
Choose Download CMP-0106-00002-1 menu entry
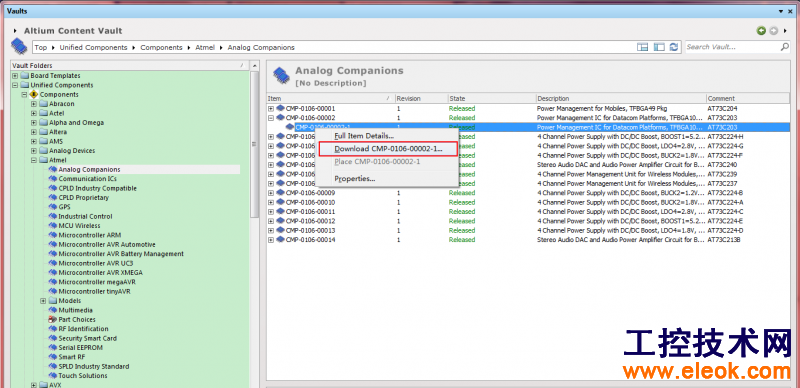point(388,149)
